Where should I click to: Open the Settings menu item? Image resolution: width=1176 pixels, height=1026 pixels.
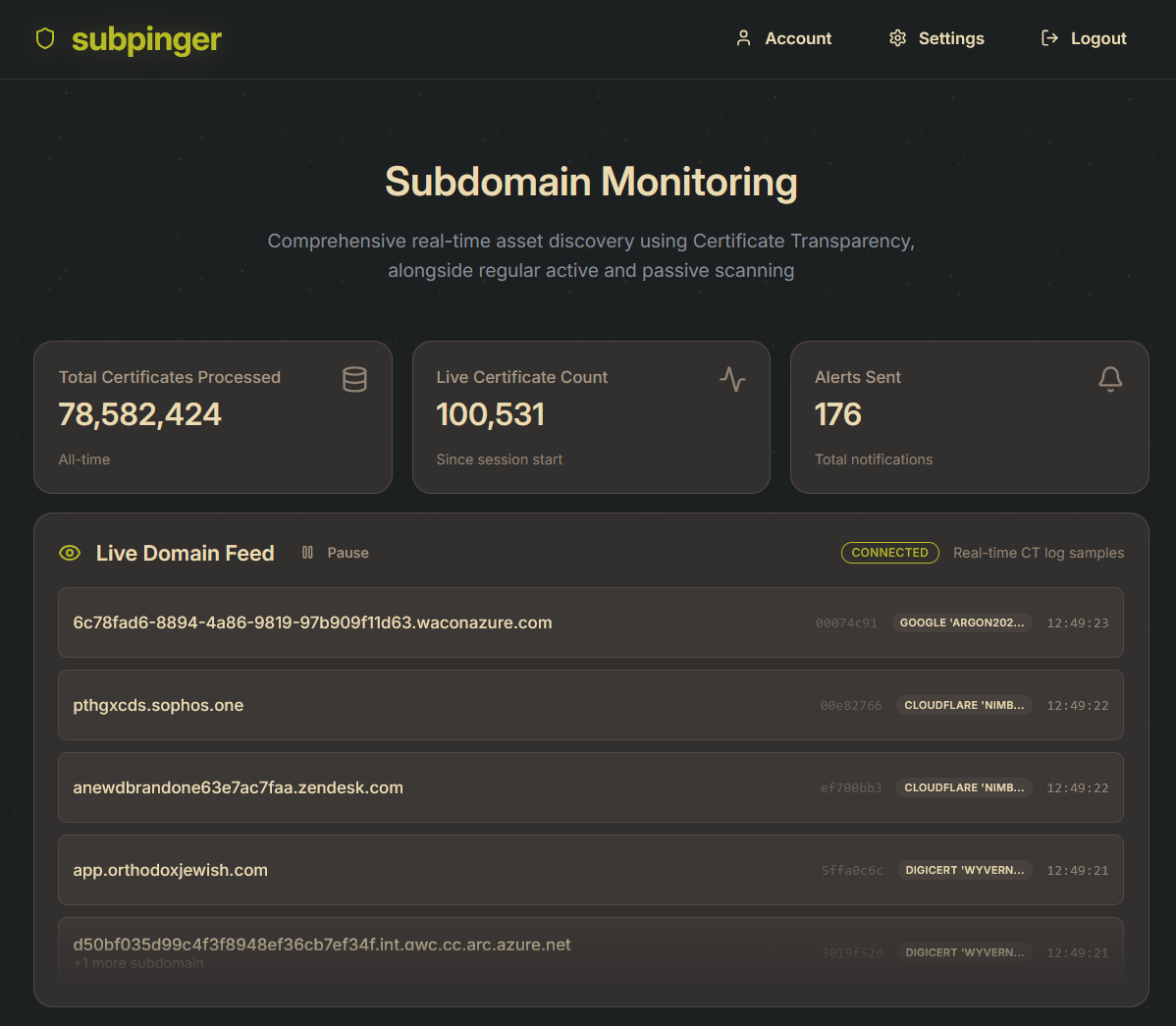tap(950, 38)
